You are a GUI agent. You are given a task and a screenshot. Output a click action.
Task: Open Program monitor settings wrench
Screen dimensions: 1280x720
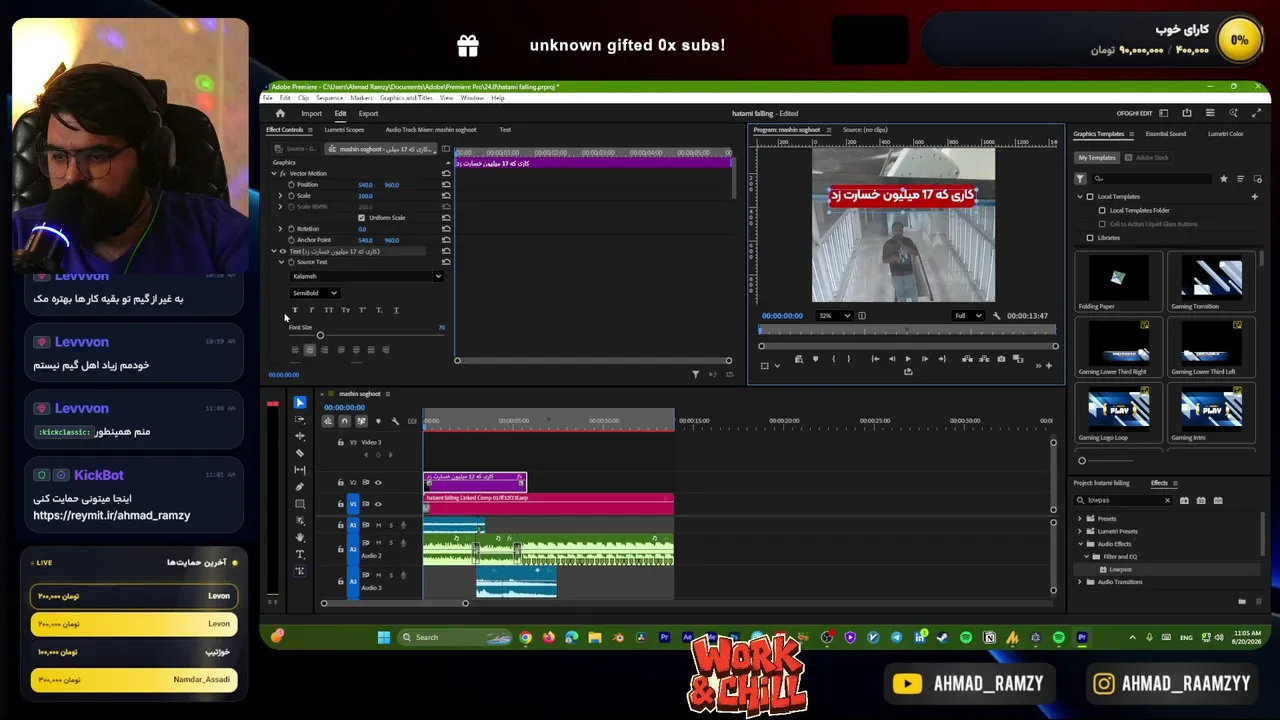point(996,316)
